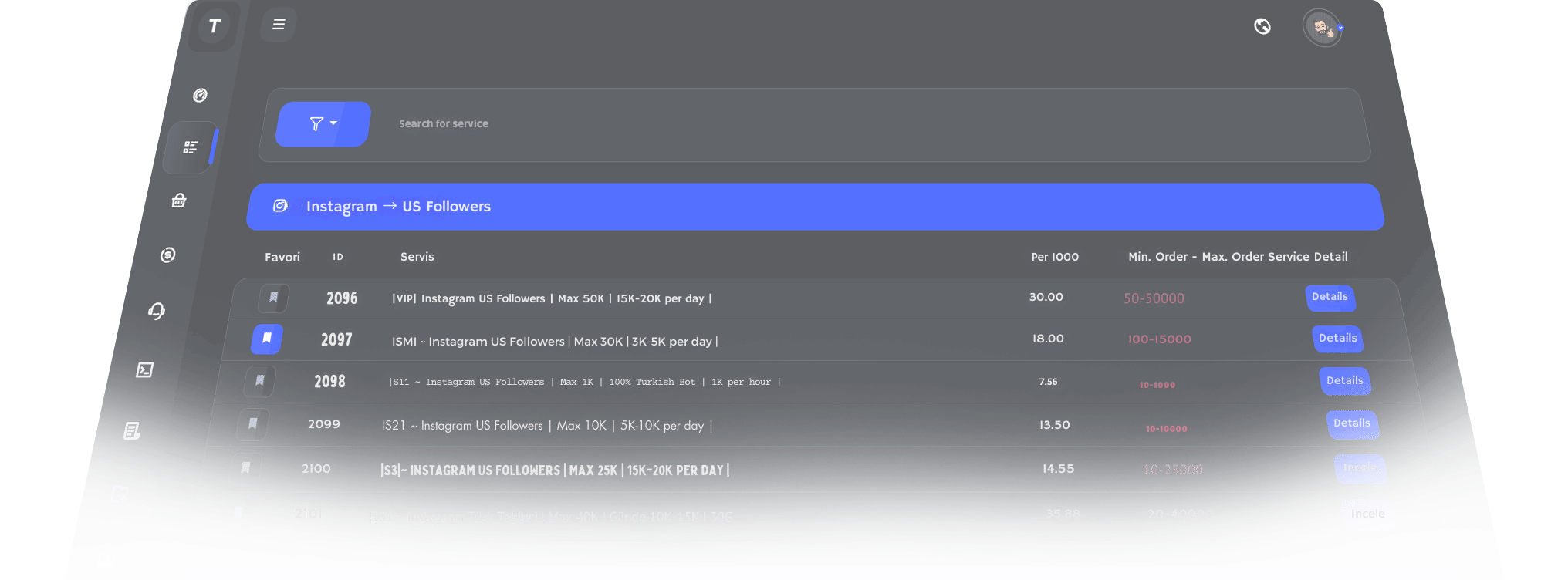
Task: Unfavorite service 2097 via highlighted bookmark
Action: pyautogui.click(x=267, y=339)
